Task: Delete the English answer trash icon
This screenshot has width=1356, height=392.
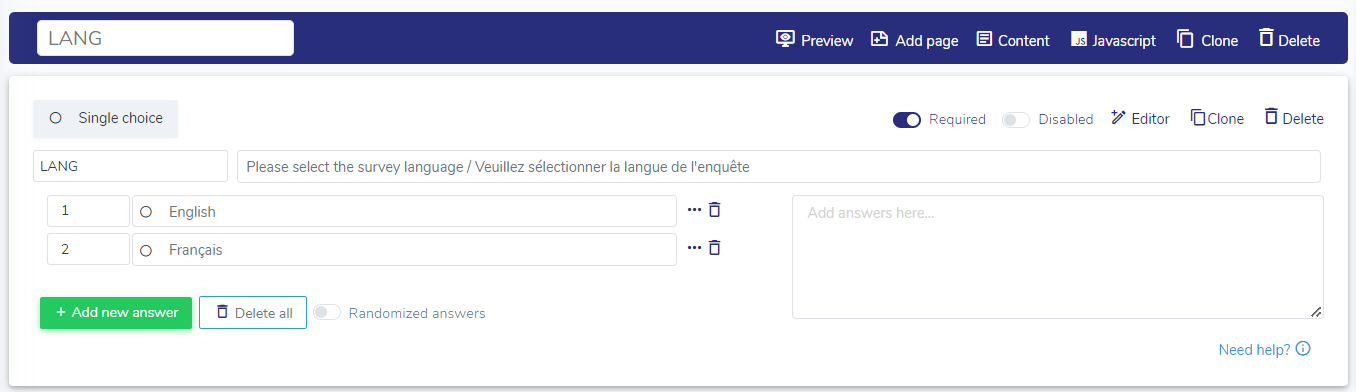Action: [x=714, y=210]
